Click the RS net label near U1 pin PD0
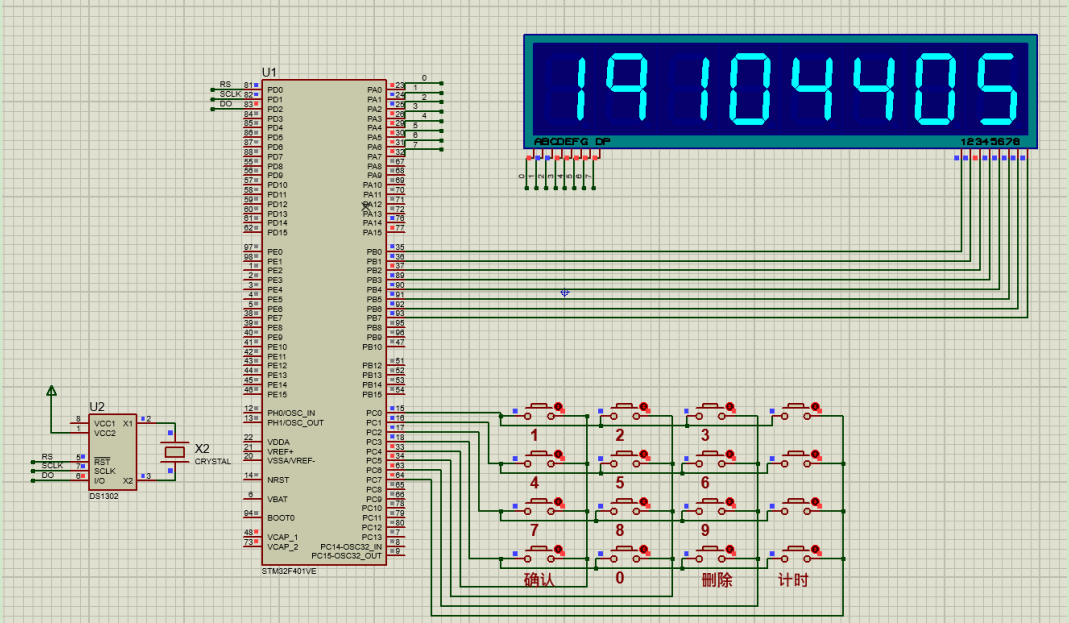The height and width of the screenshot is (623, 1069). (x=225, y=85)
